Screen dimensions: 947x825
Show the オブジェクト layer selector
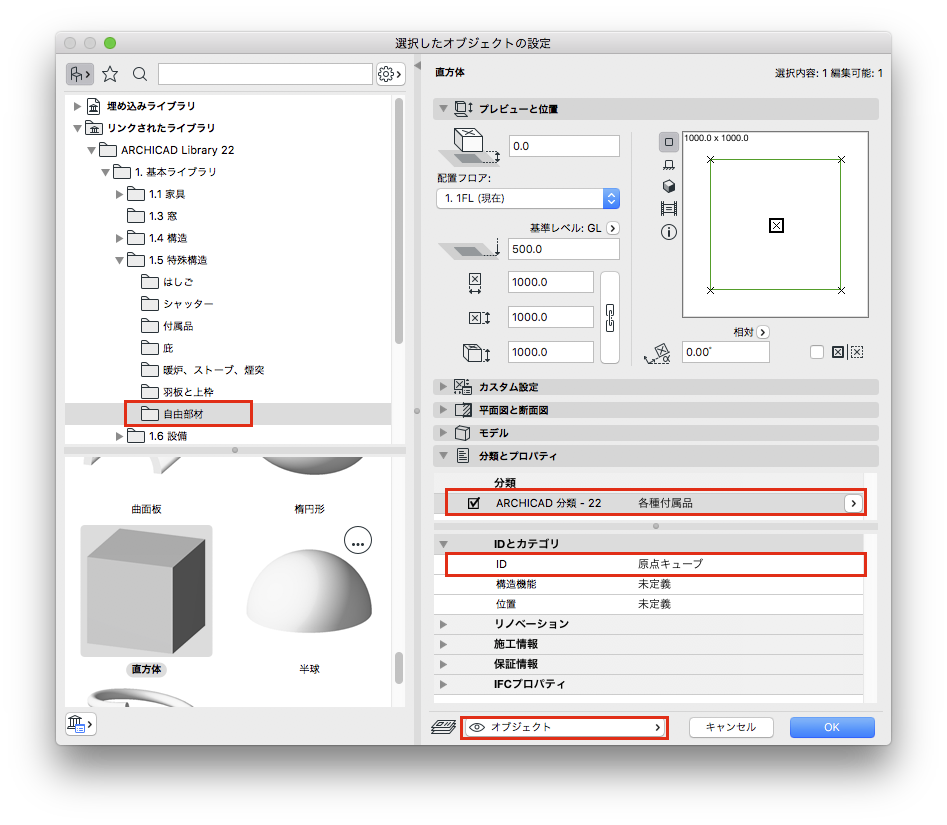(x=565, y=727)
